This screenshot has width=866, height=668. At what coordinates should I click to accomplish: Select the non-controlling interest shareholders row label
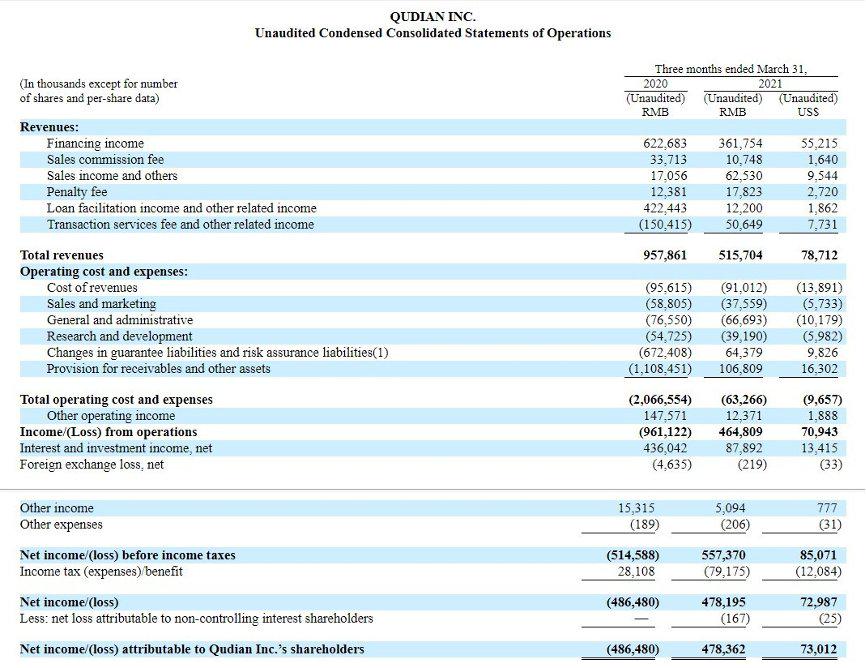197,618
